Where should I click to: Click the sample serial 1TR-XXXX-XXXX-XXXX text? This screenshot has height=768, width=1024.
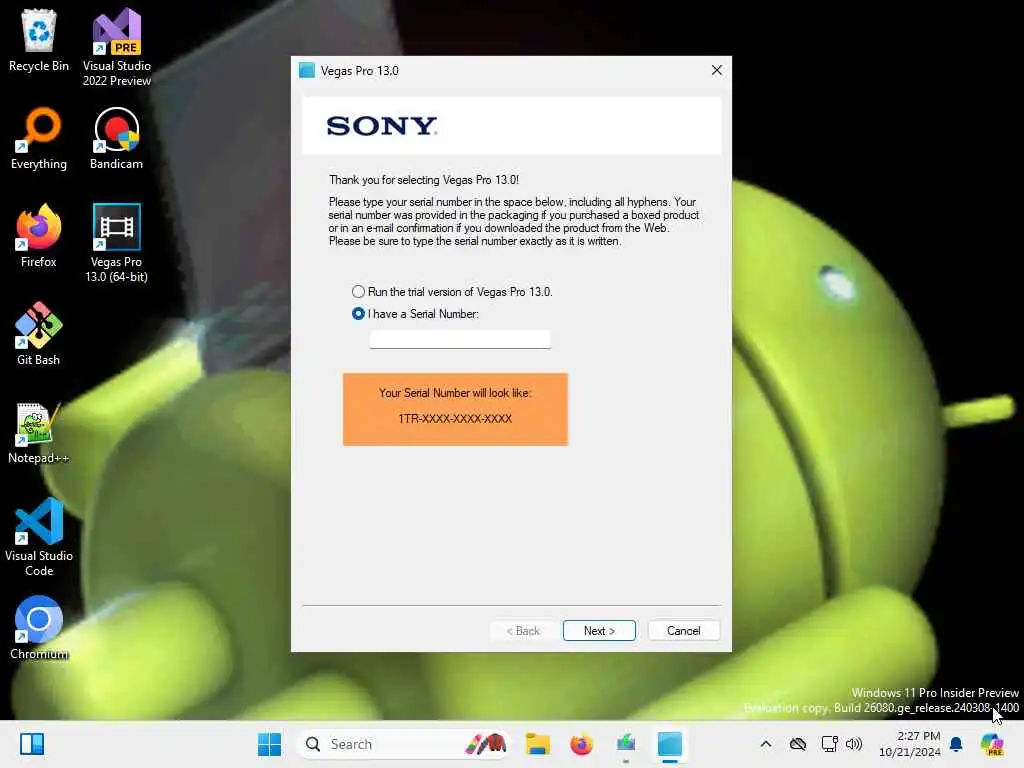(x=455, y=419)
